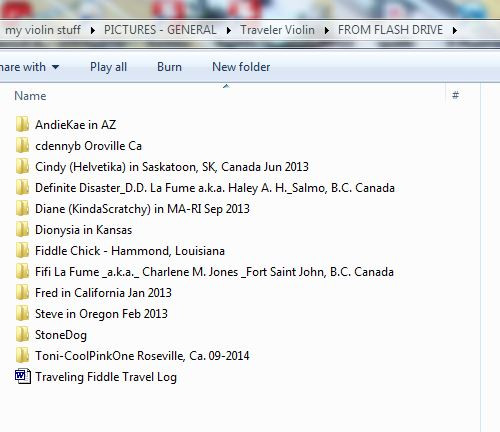Expand arrow after my violin stuff breadcrumb
The width and height of the screenshot is (500, 432).
93,30
